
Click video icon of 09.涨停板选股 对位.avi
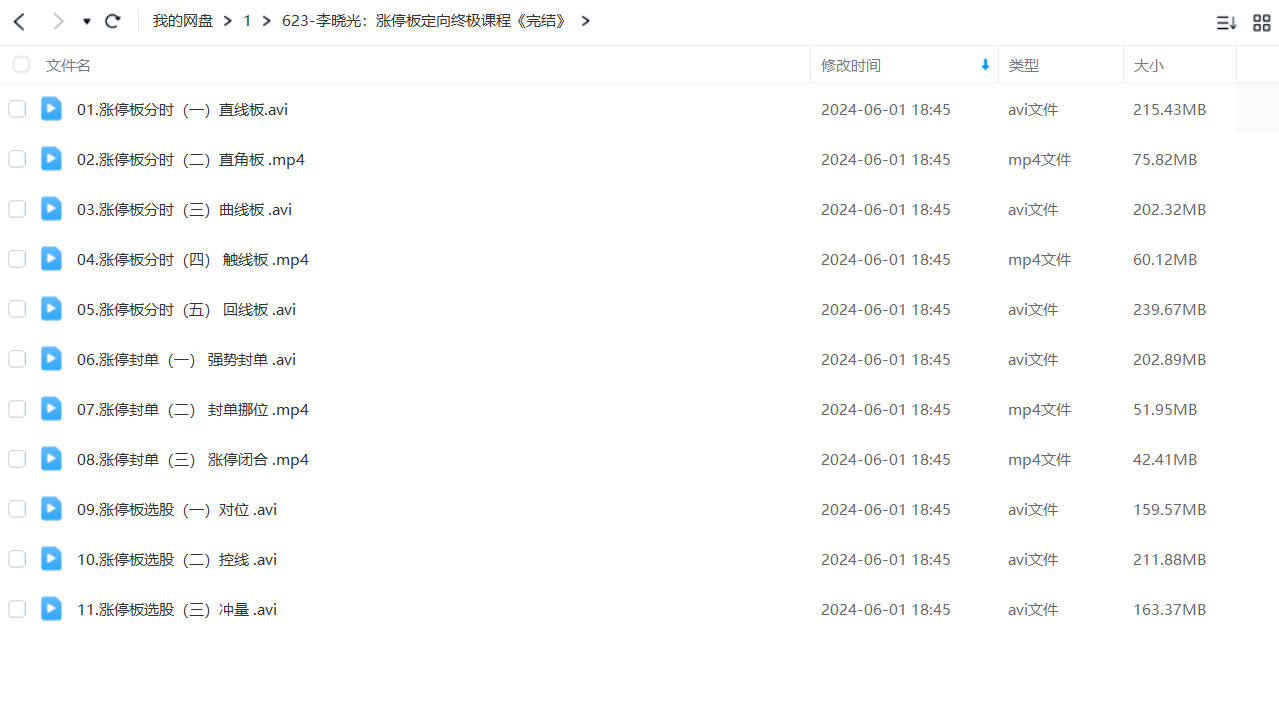51,509
